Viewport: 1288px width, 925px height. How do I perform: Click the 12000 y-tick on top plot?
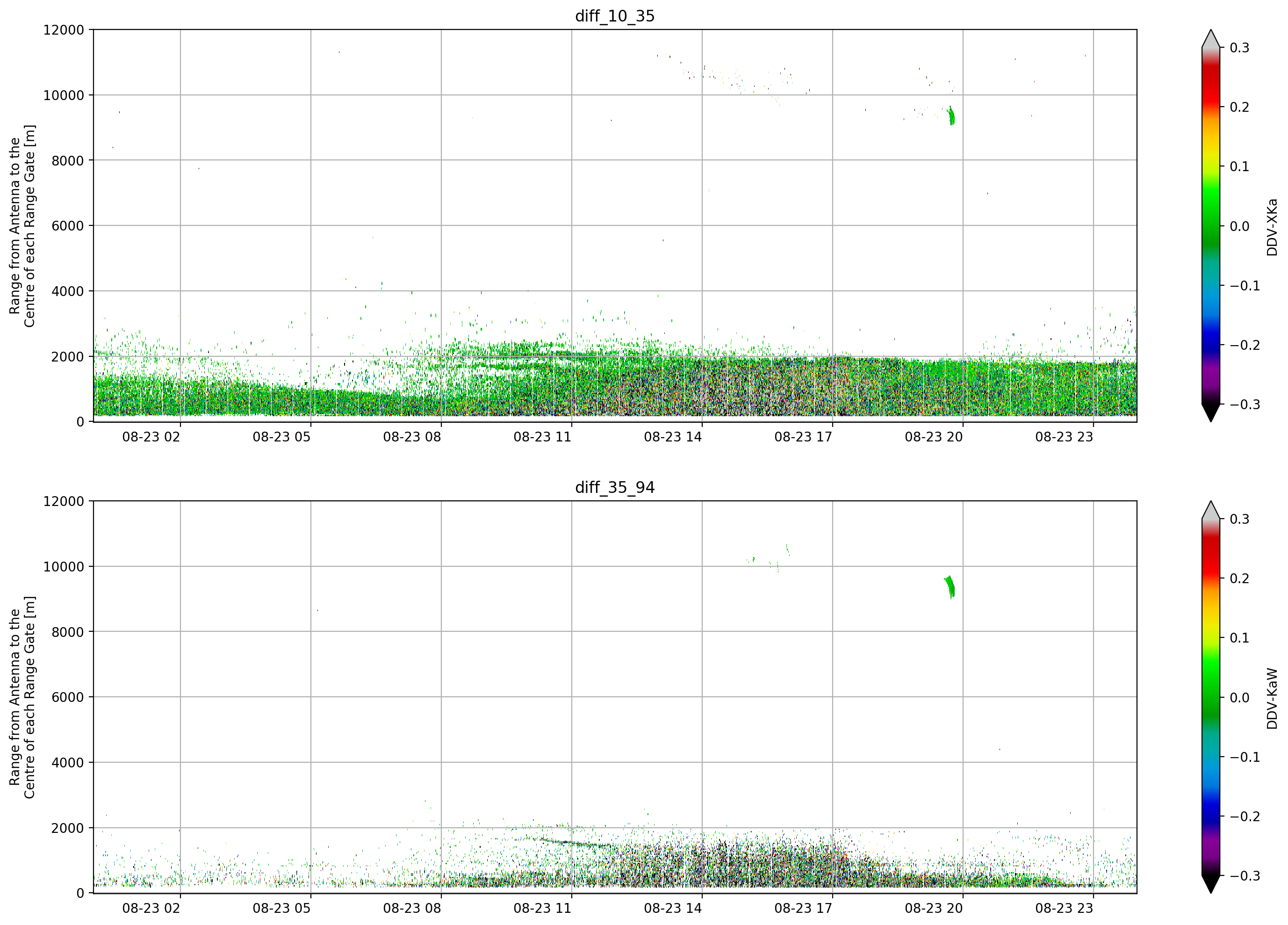click(x=64, y=29)
